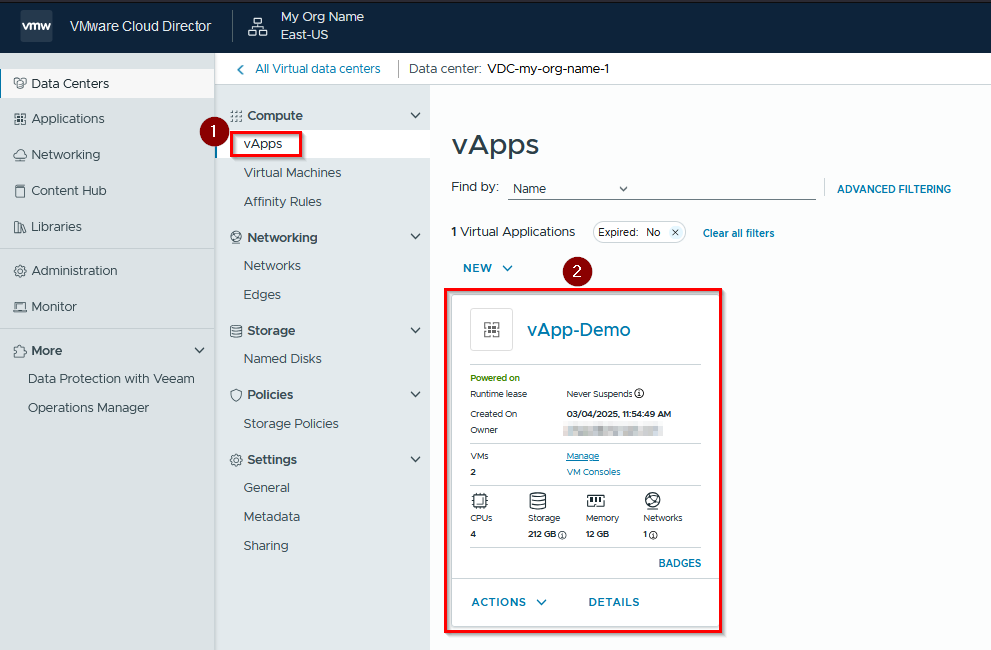
Task: Collapse the Settings section chevron
Action: (x=415, y=459)
